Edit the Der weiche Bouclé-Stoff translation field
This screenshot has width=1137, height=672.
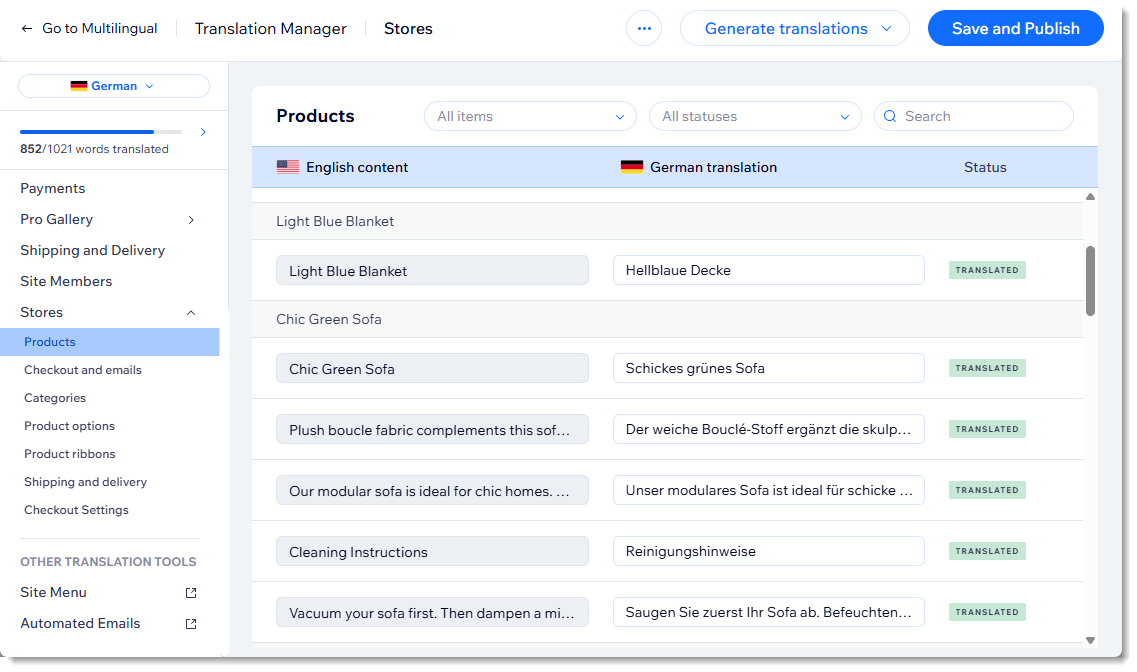[x=769, y=429]
